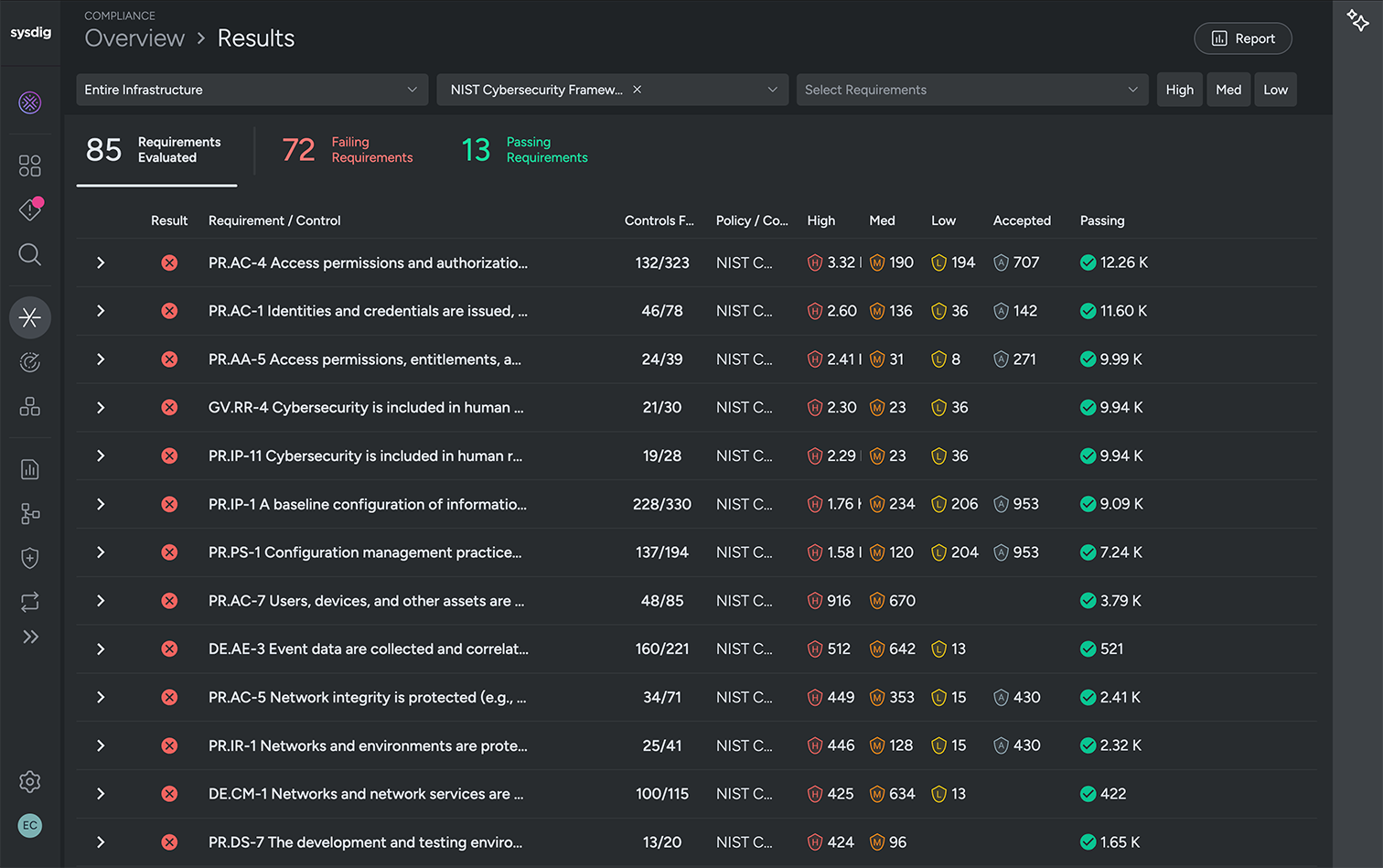
Task: Open the circular arrows sync icon
Action: click(30, 602)
